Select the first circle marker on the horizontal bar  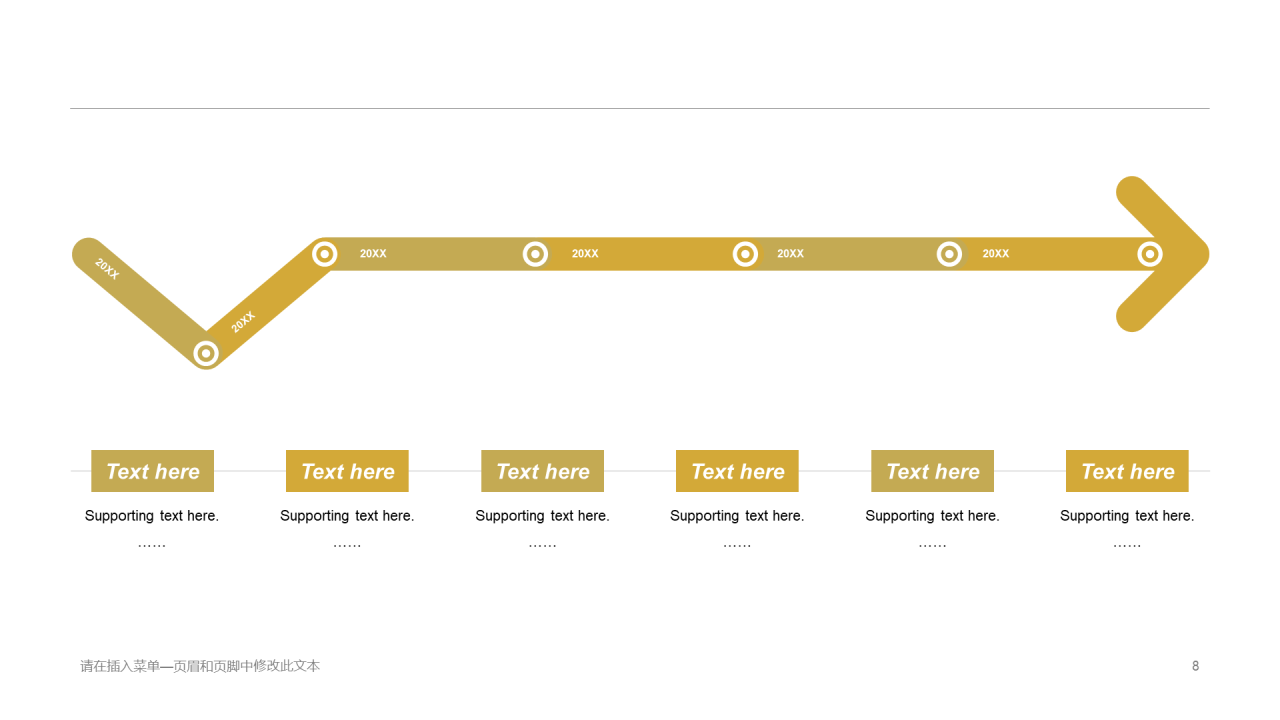(x=324, y=254)
